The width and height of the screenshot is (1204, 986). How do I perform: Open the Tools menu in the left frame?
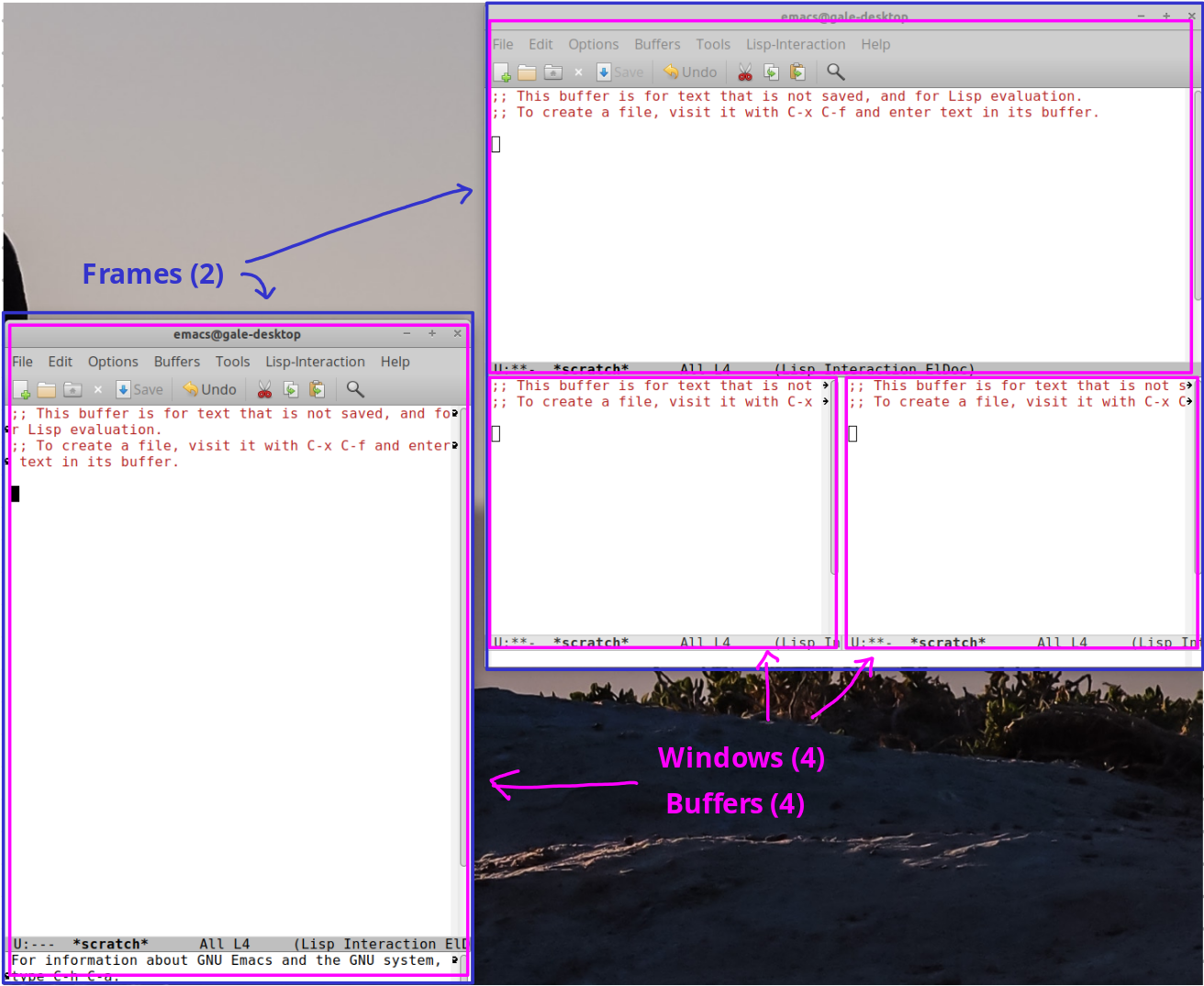pyautogui.click(x=232, y=362)
